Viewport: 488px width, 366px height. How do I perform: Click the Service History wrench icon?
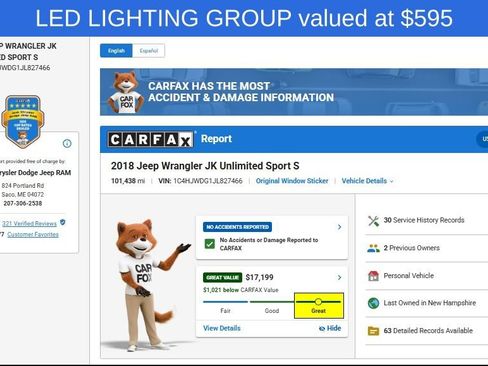pyautogui.click(x=373, y=220)
